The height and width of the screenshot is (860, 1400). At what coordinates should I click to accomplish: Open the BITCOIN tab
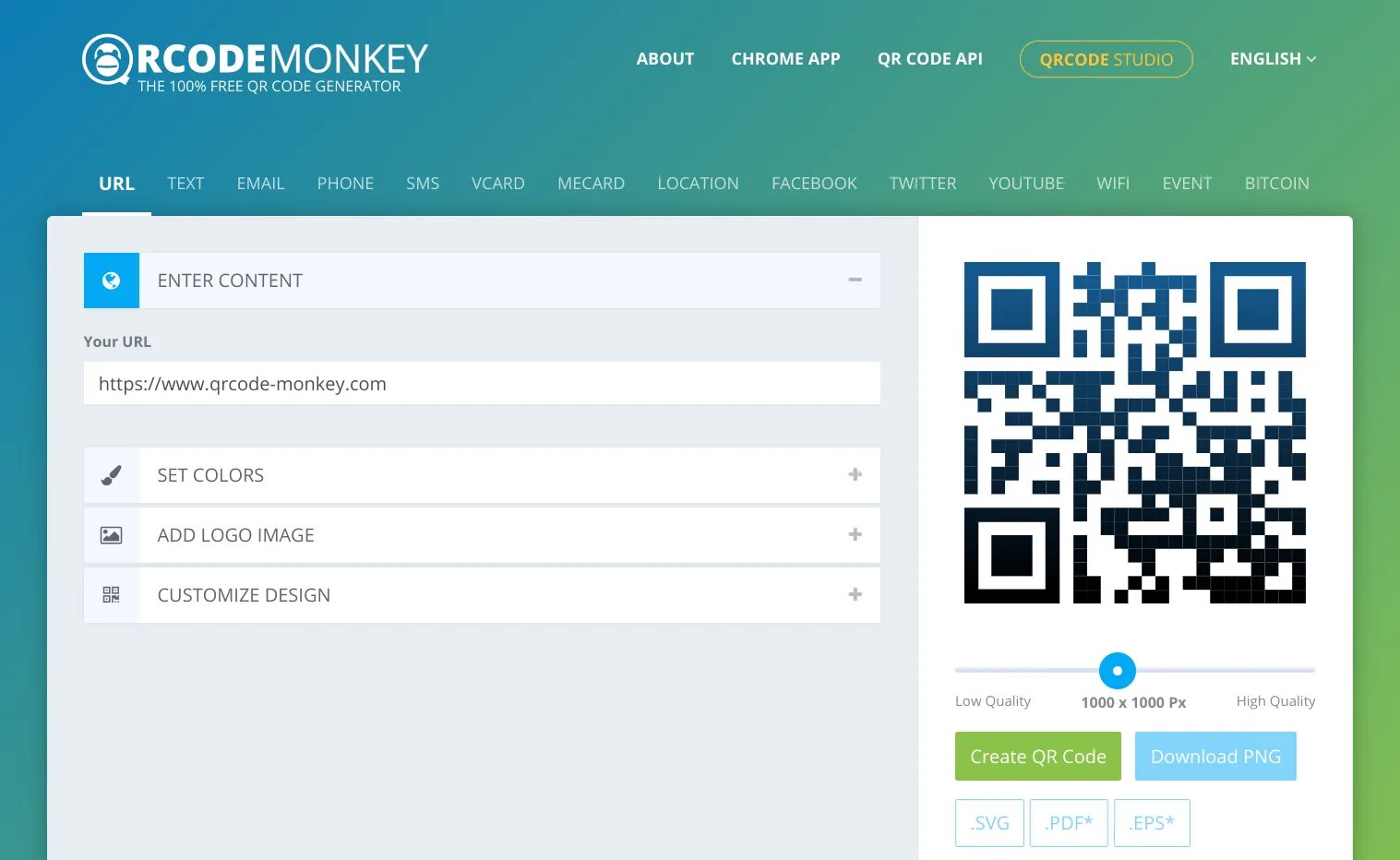pyautogui.click(x=1277, y=184)
